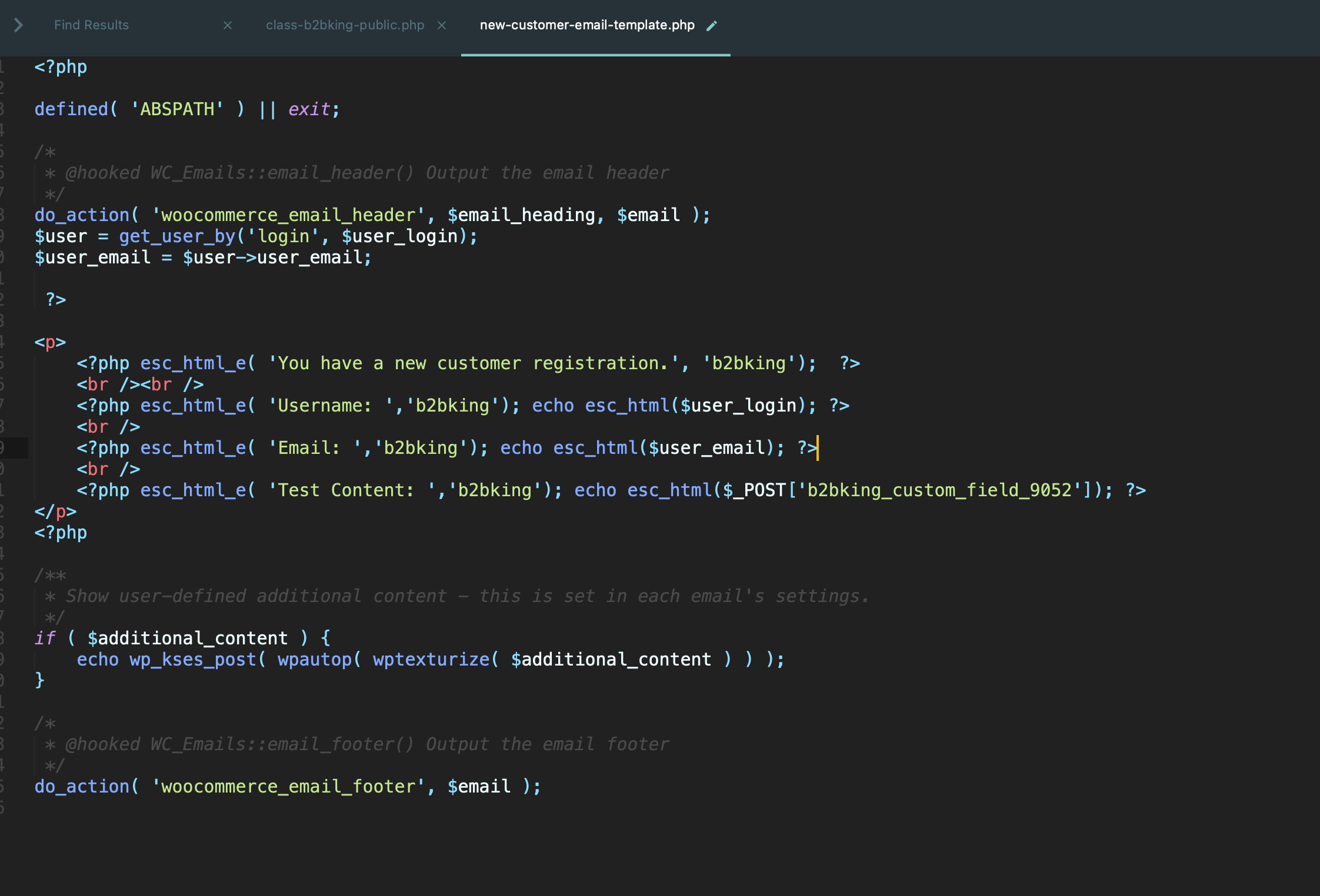Click 'woocommerce_email_footer' string
This screenshot has width=1320, height=896.
288,787
